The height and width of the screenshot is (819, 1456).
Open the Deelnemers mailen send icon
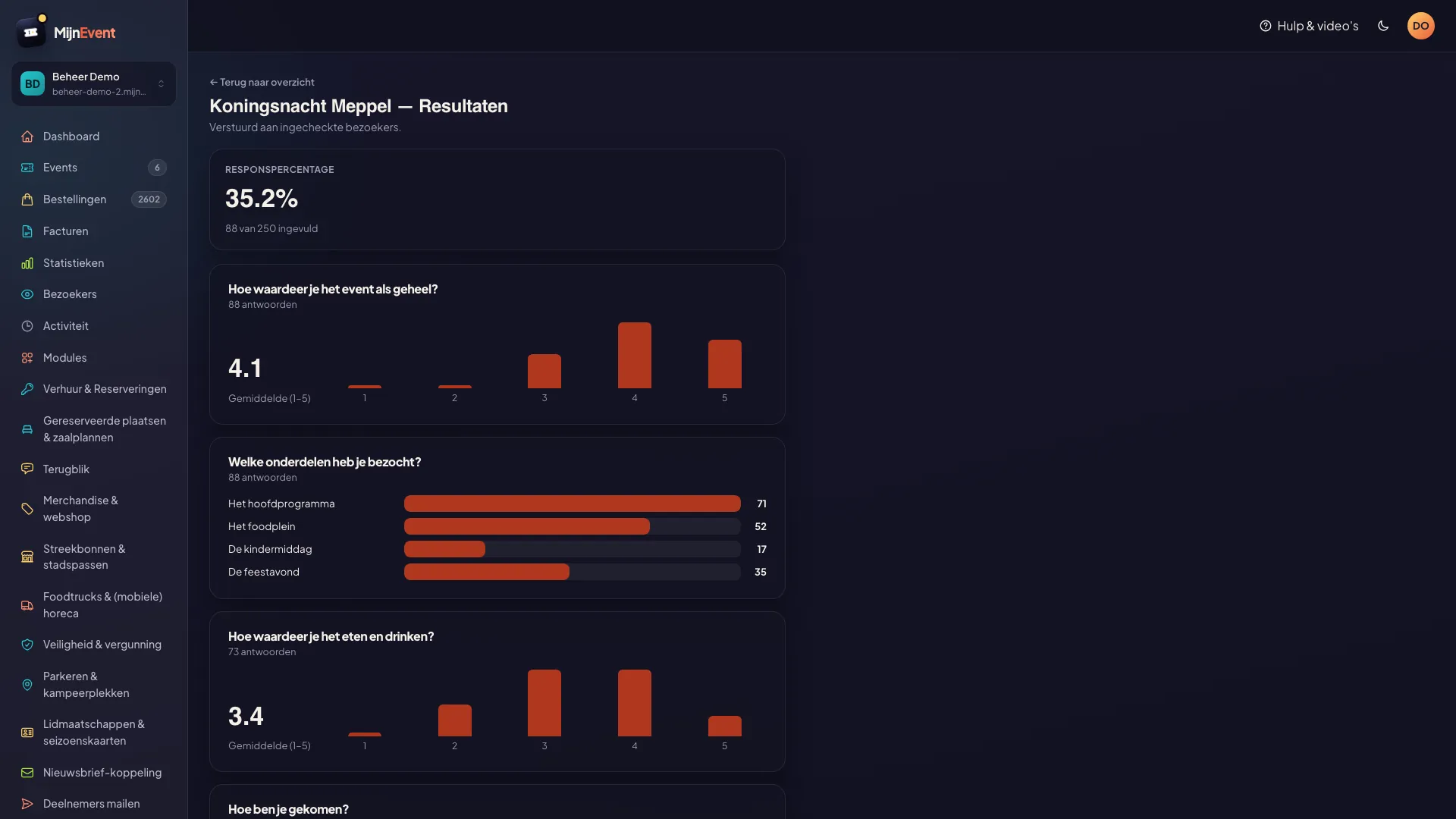27,804
